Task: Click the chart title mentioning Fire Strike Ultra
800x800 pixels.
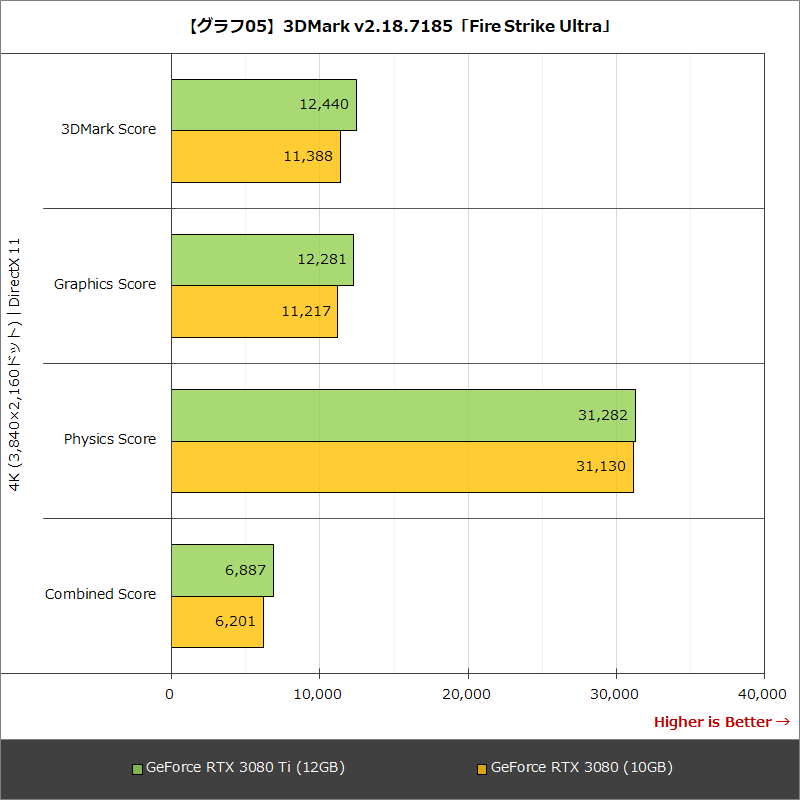Action: [400, 26]
